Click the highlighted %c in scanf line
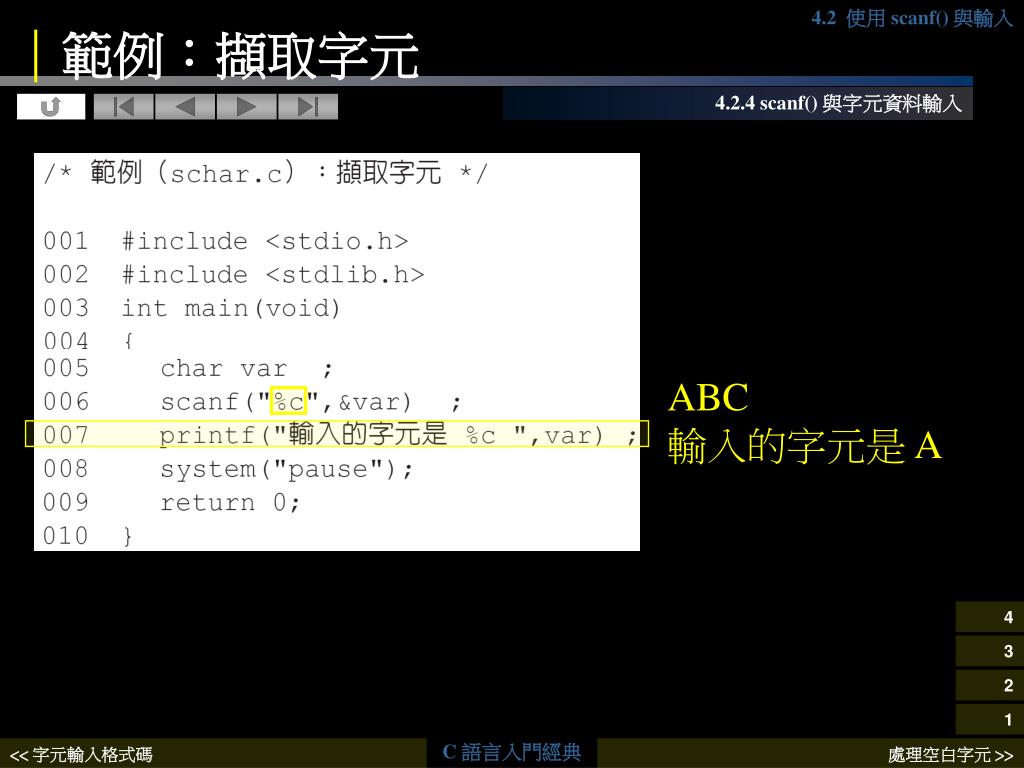1024x768 pixels. pos(288,401)
